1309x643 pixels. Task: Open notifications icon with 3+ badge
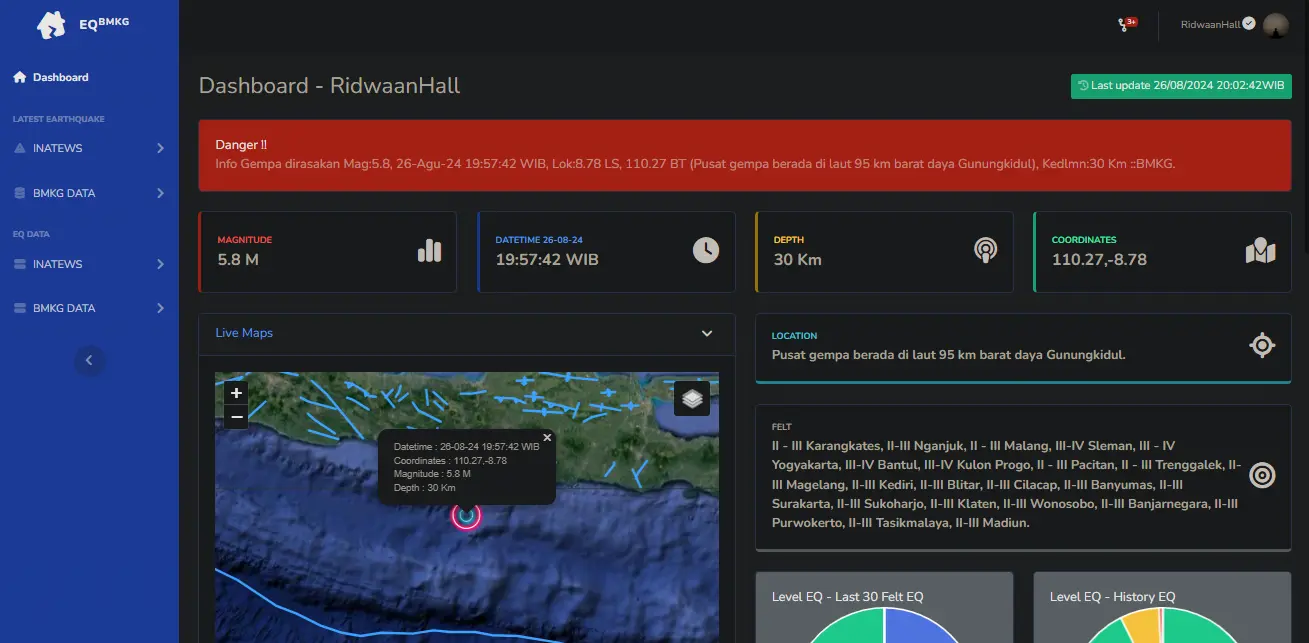click(x=1127, y=24)
